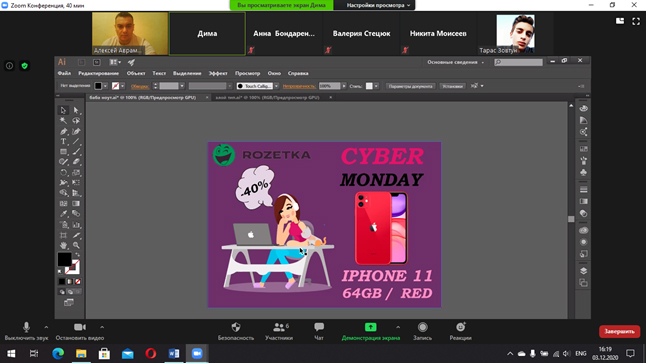Select the Hand tool

63,246
